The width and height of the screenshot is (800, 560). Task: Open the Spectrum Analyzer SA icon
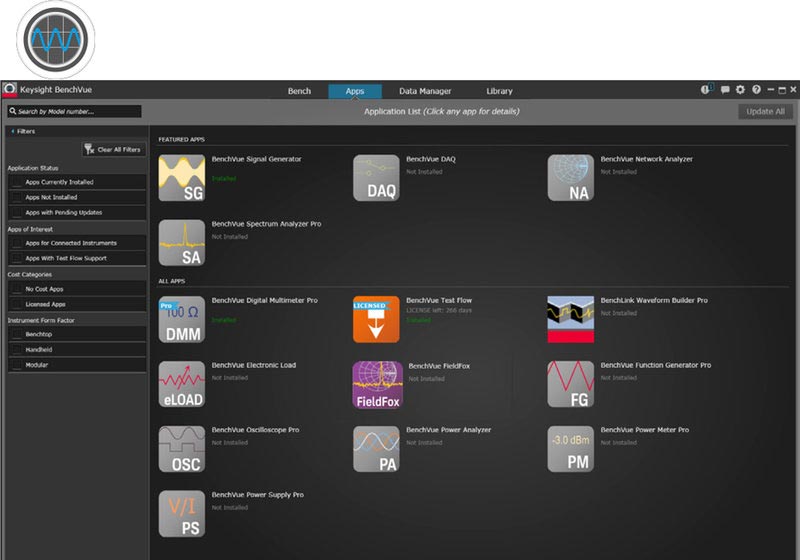182,243
